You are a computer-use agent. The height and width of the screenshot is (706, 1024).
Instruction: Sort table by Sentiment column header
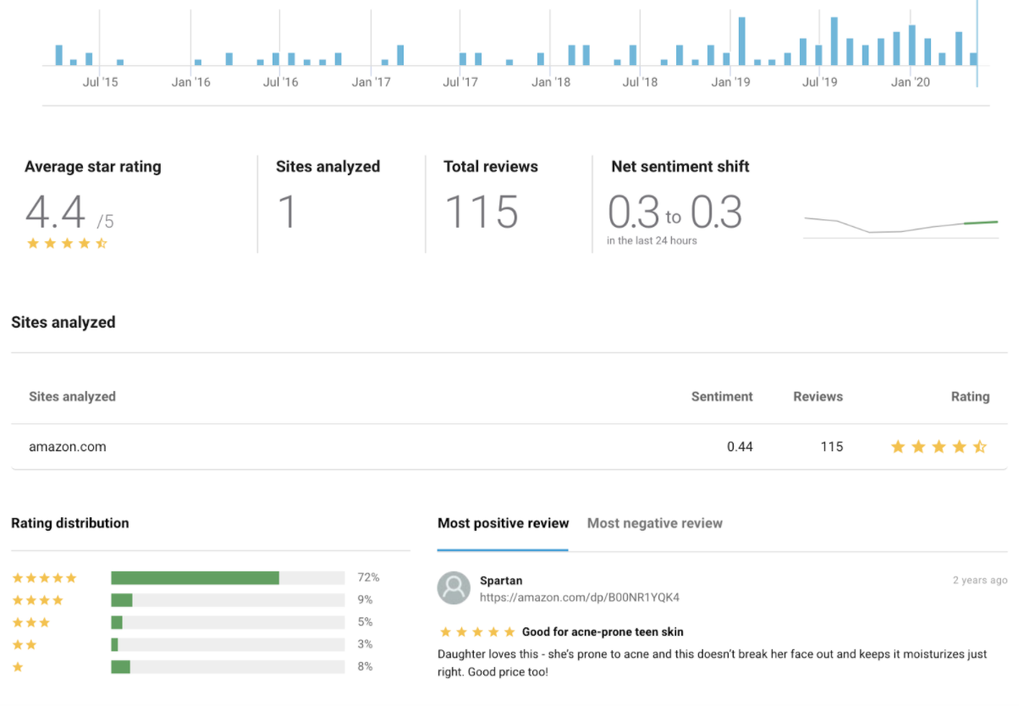coord(721,397)
